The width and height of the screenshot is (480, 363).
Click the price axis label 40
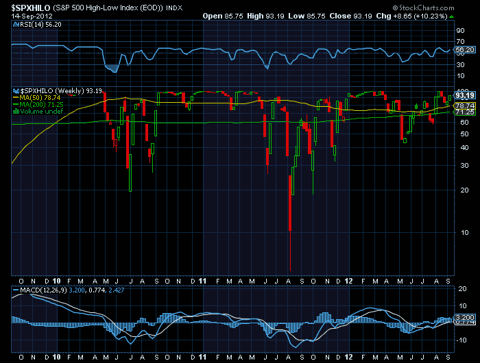click(464, 148)
